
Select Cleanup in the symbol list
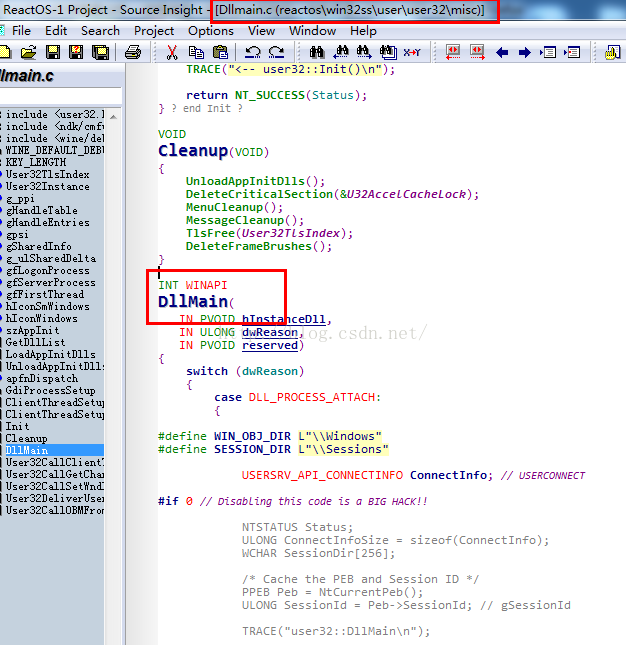[x=26, y=439]
